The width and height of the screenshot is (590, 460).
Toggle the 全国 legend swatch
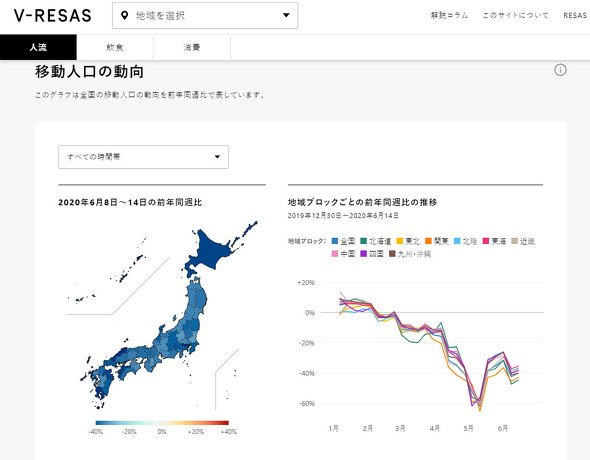pyautogui.click(x=335, y=241)
